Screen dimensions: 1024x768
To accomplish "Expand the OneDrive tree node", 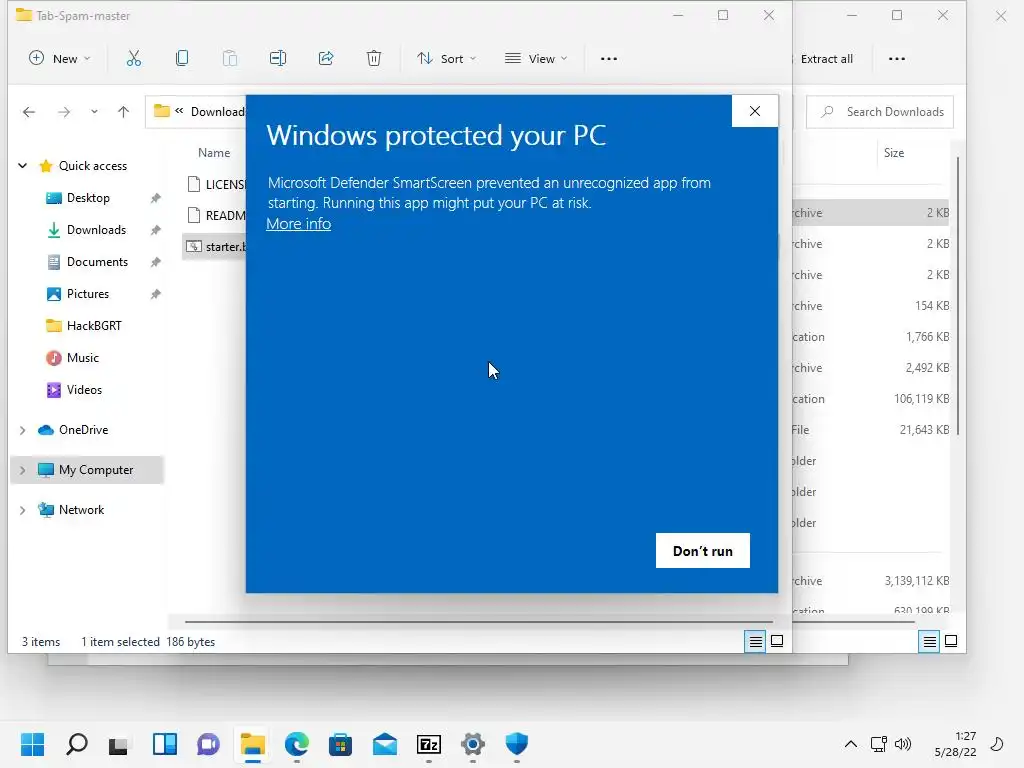I will coord(22,430).
